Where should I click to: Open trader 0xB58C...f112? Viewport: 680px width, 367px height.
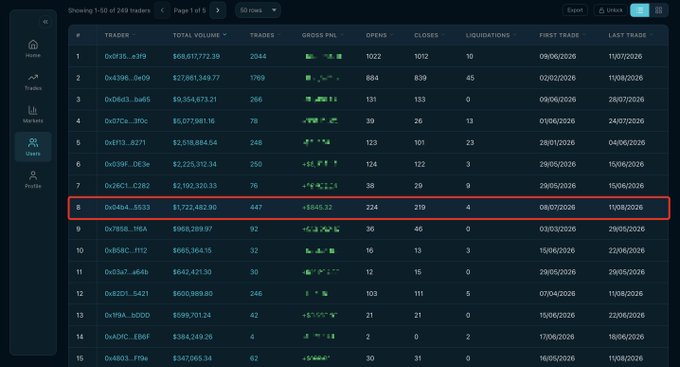click(x=126, y=250)
